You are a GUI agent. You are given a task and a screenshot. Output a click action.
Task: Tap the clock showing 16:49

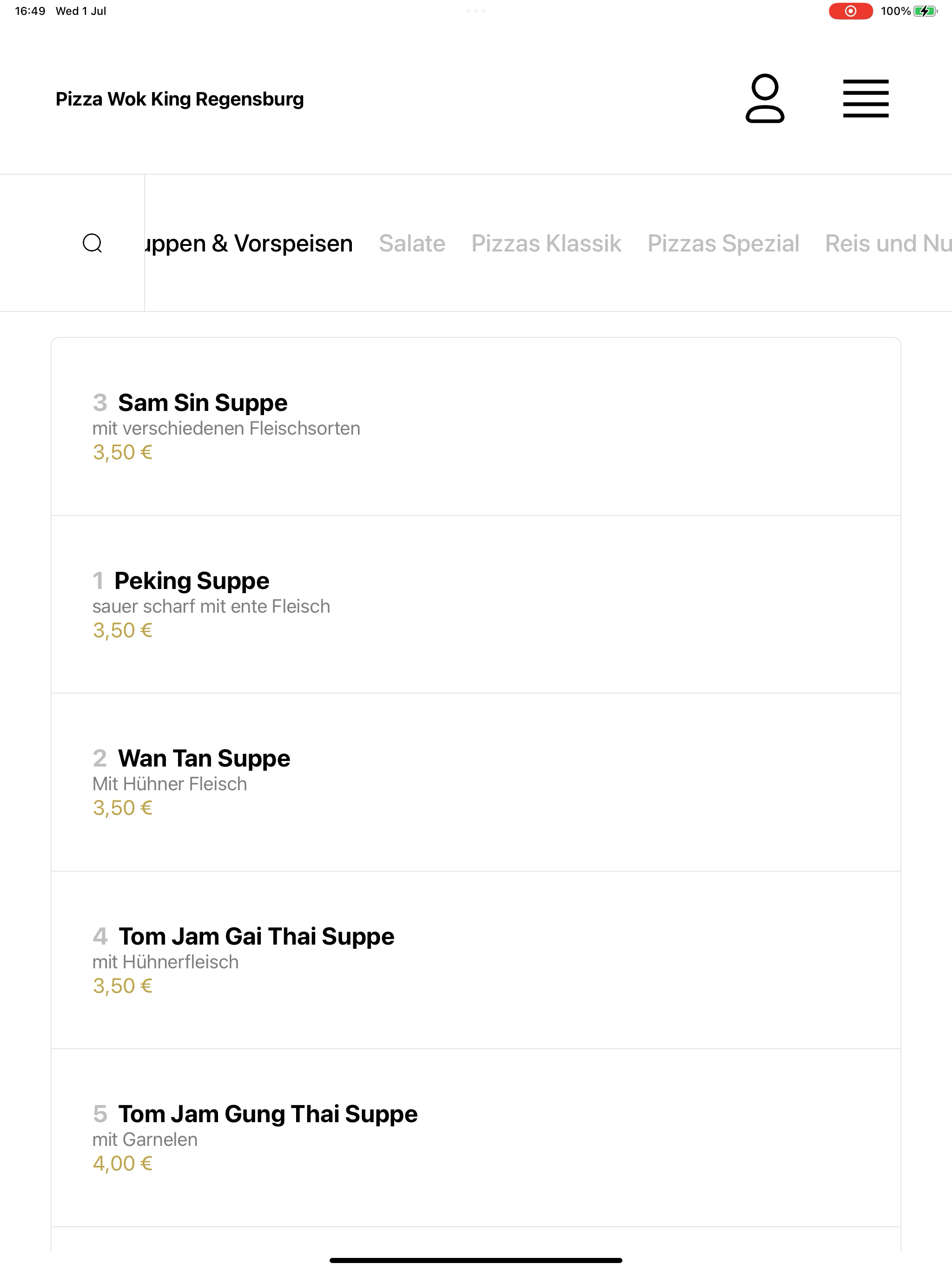pyautogui.click(x=30, y=11)
